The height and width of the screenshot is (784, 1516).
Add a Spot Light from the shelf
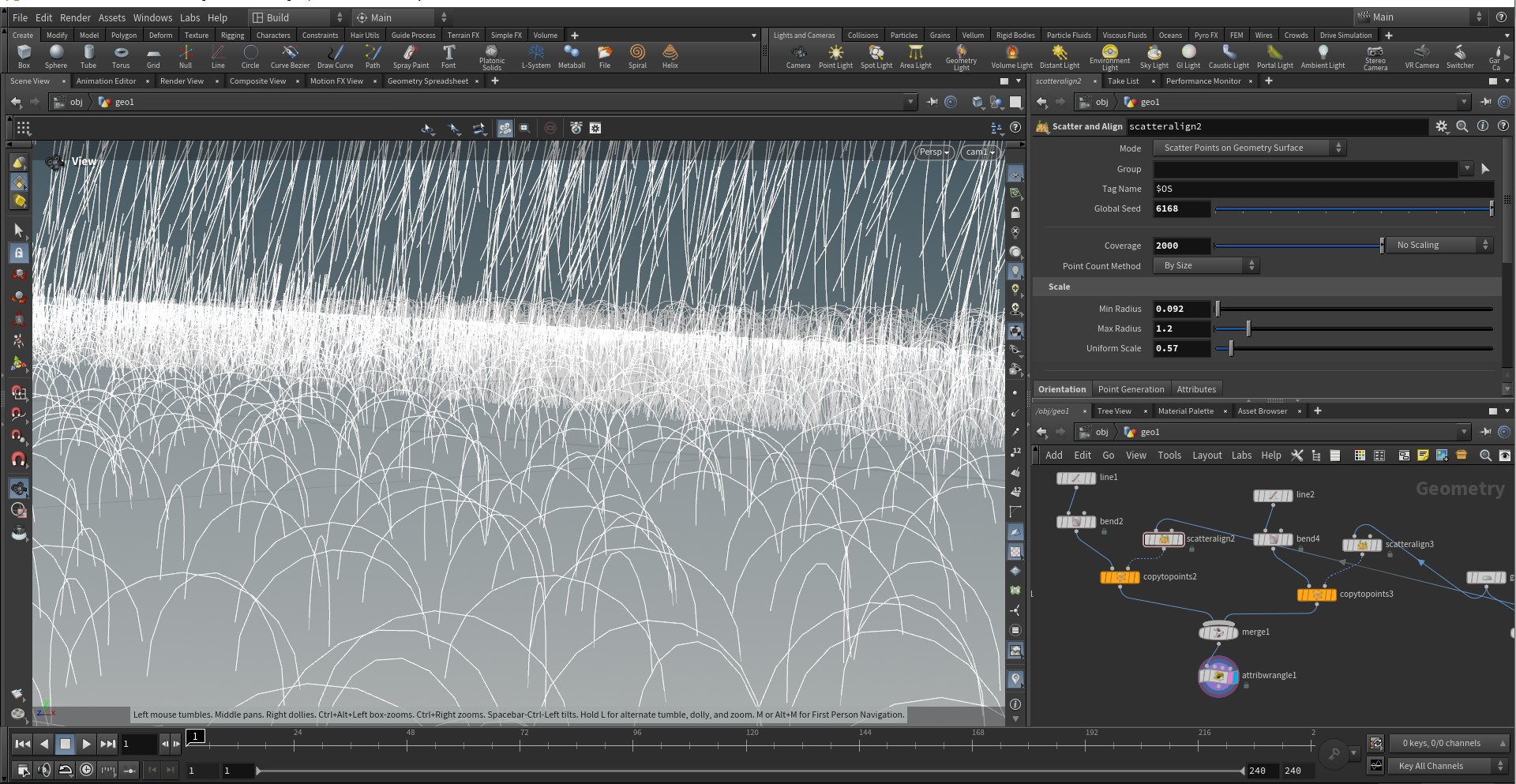tap(876, 56)
